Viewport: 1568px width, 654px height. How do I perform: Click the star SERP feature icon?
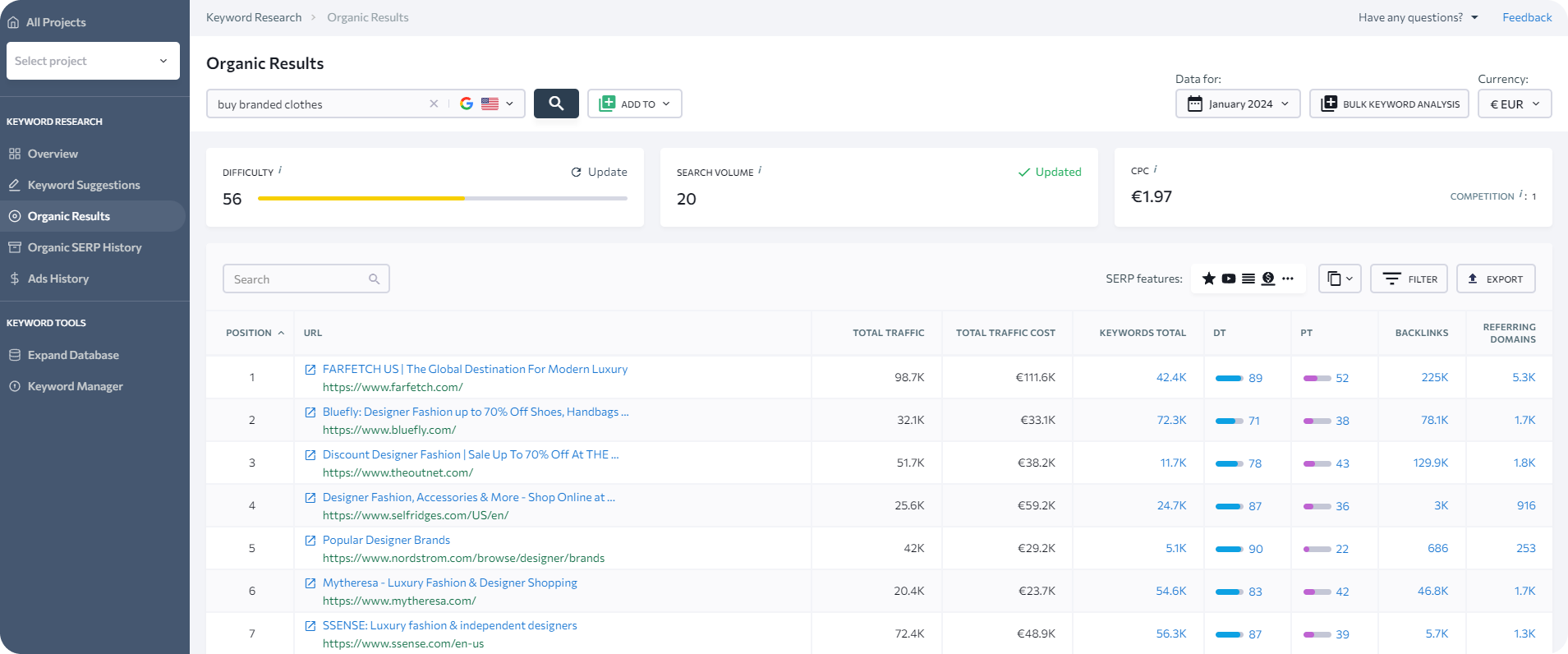1208,279
